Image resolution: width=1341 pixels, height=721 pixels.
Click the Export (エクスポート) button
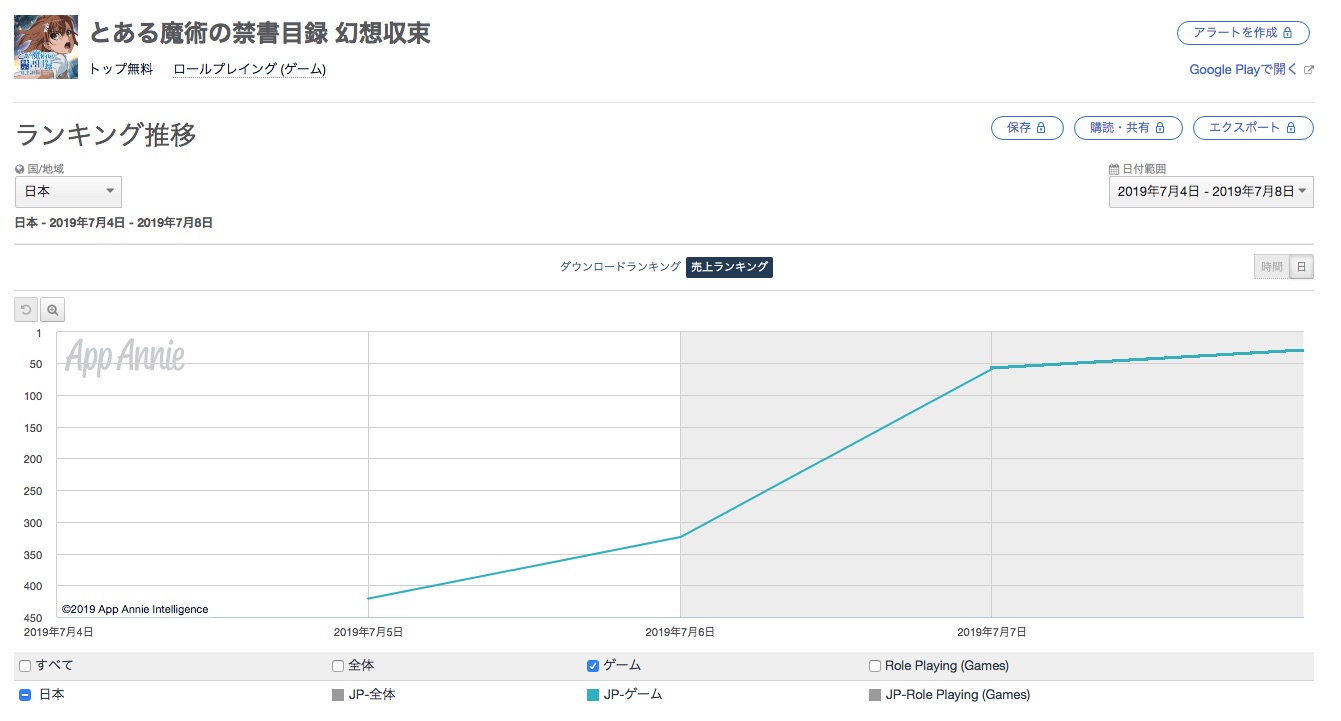tap(1253, 128)
